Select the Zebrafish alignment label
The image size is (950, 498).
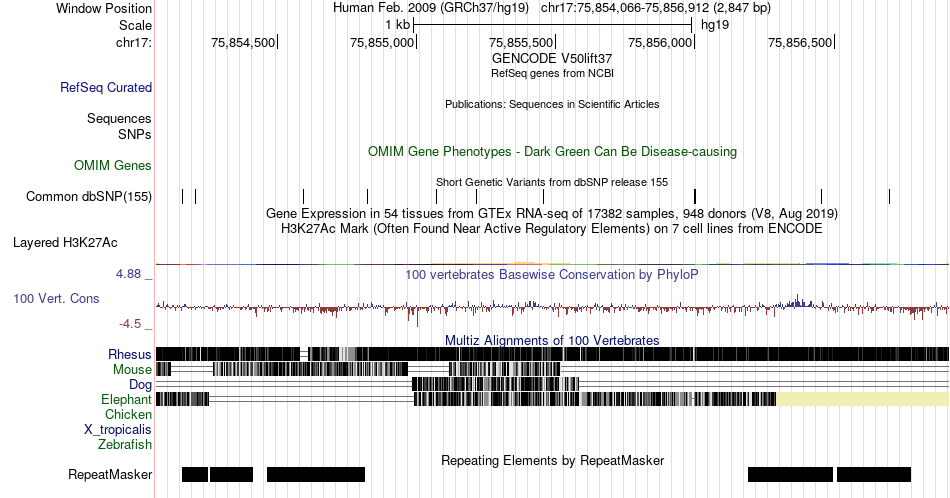pos(125,444)
